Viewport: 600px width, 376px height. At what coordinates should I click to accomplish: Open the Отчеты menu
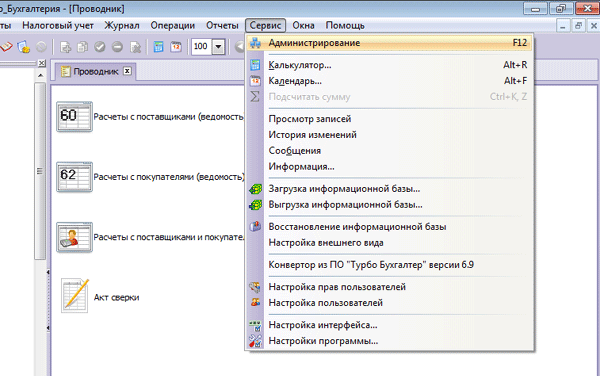coord(222,26)
